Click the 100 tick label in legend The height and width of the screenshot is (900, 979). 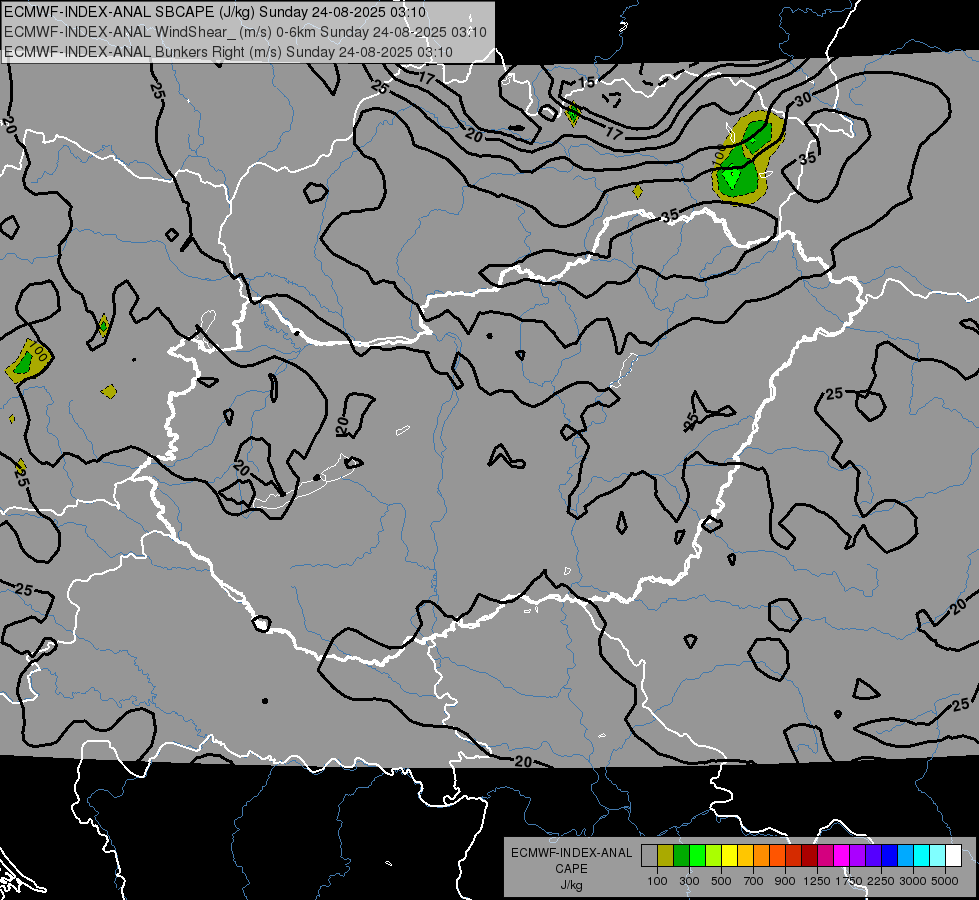tap(657, 881)
